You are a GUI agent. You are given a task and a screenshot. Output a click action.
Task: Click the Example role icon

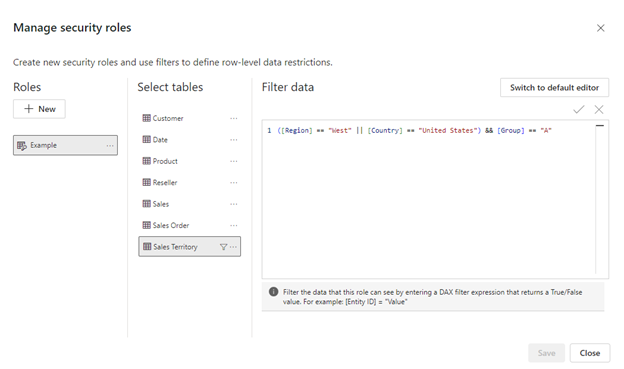(22, 145)
